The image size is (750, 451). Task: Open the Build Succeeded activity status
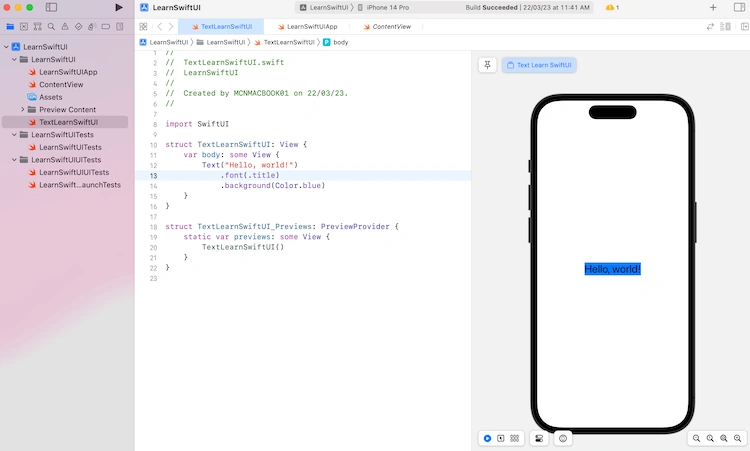click(x=527, y=8)
